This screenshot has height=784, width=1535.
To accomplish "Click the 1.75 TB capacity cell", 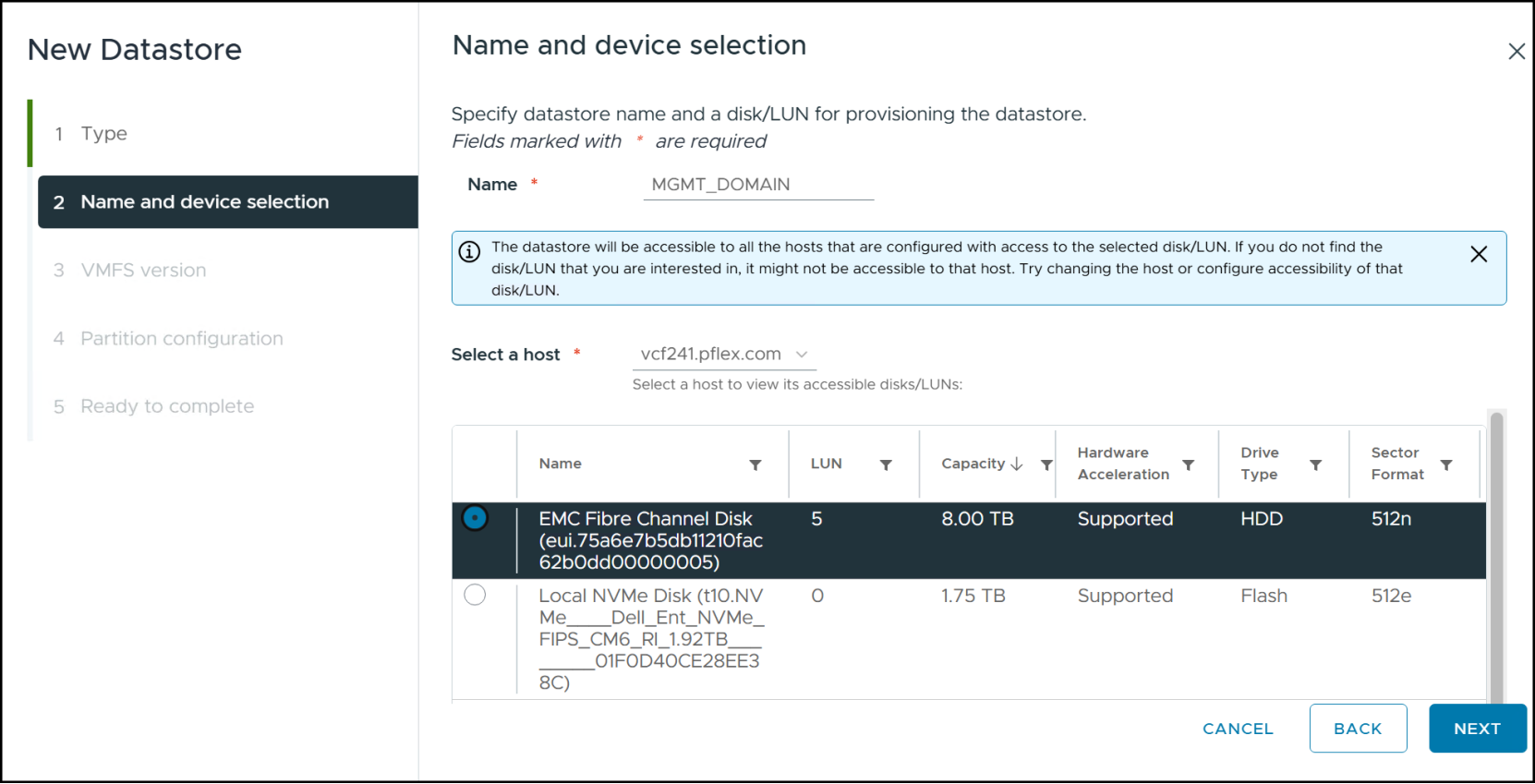I will tap(973, 596).
